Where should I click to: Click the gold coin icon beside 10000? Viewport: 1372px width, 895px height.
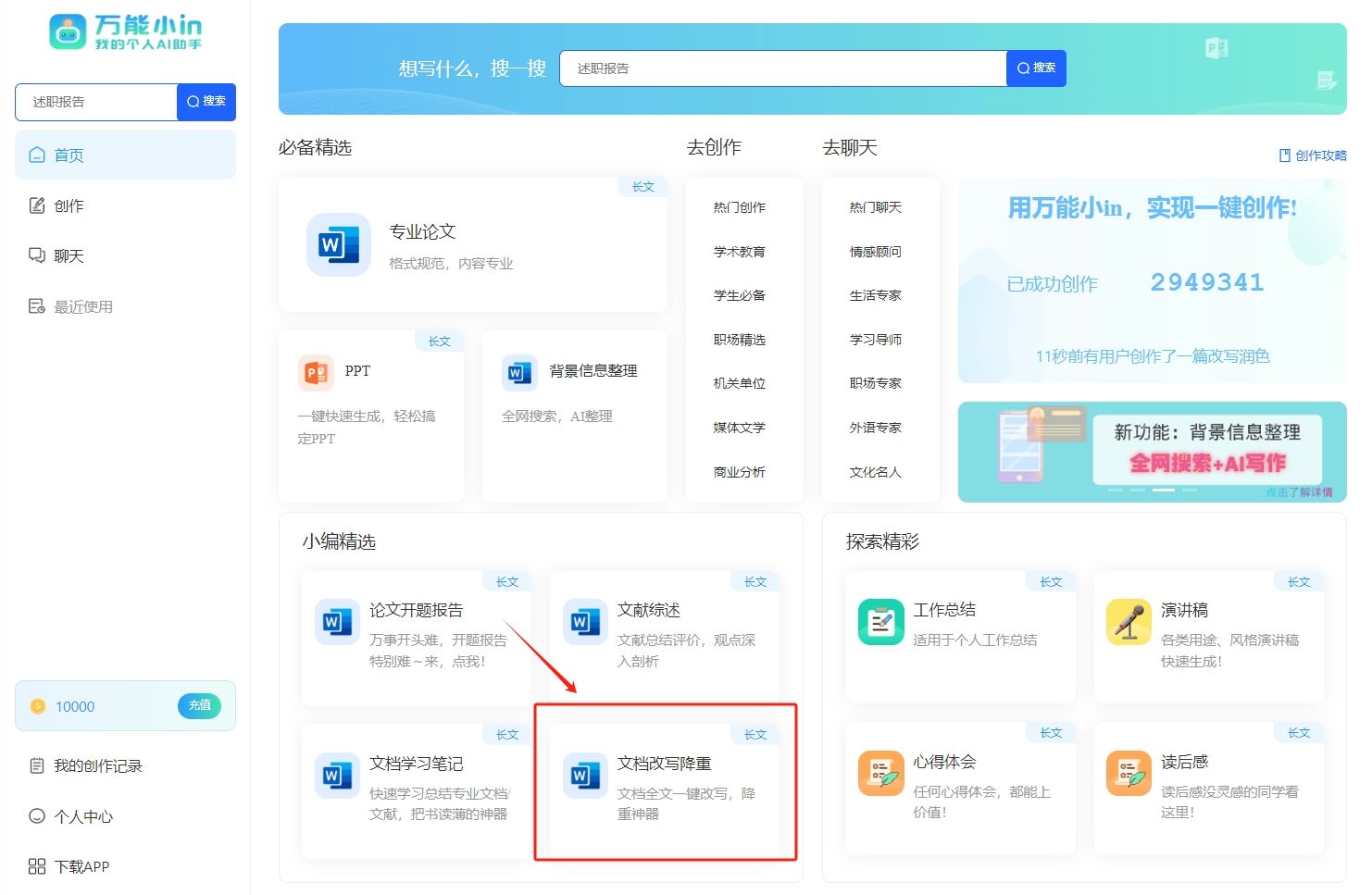pos(38,706)
